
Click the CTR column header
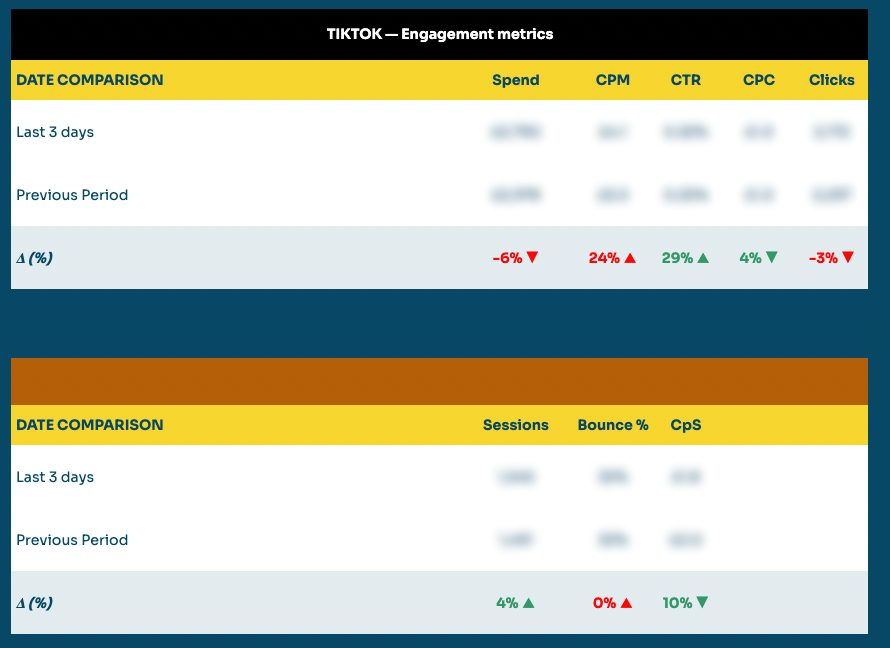point(686,80)
